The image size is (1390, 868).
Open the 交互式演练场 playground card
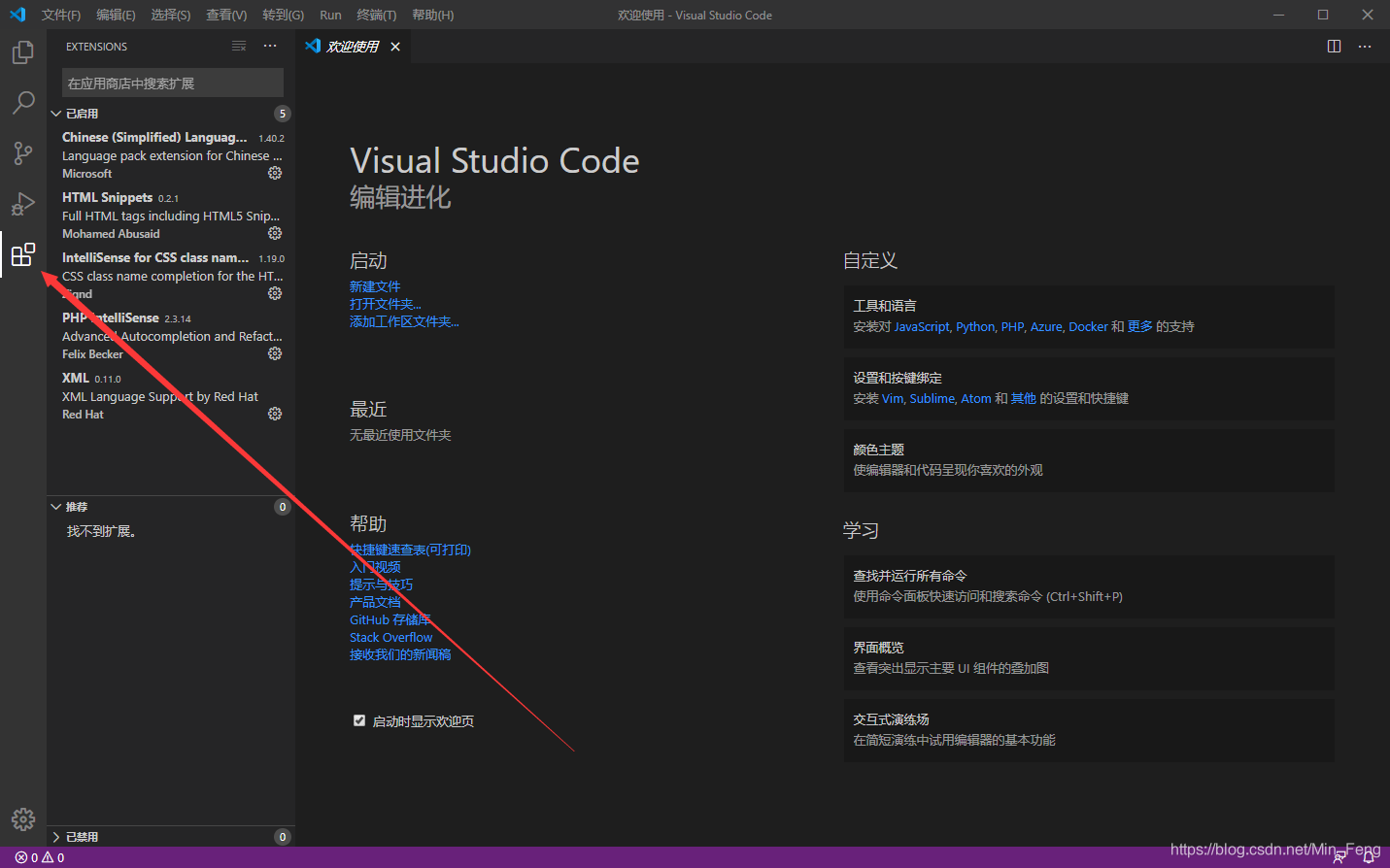pos(1089,730)
